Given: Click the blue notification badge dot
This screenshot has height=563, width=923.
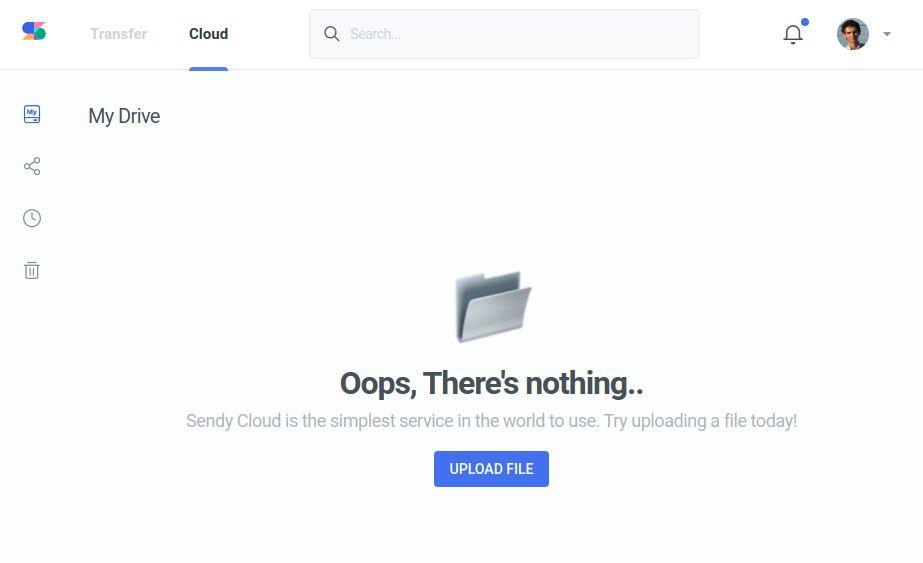Looking at the screenshot, I should click(805, 22).
